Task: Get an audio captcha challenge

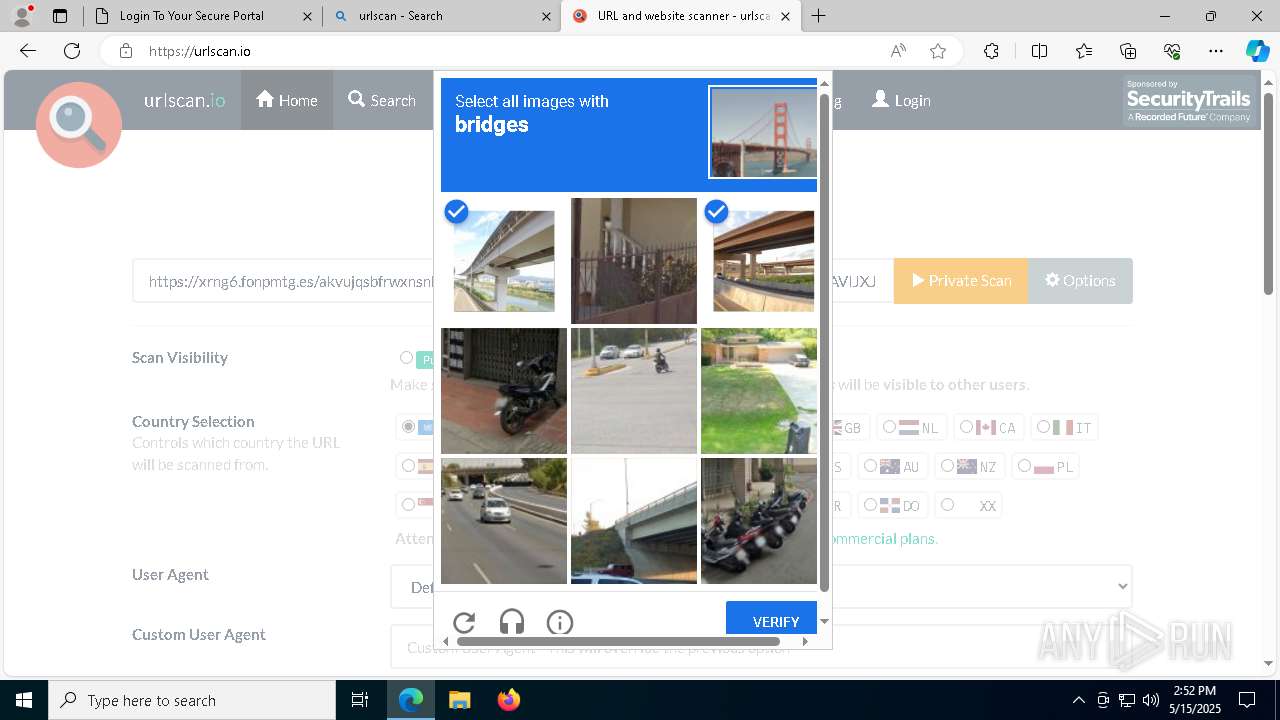Action: pos(512,623)
